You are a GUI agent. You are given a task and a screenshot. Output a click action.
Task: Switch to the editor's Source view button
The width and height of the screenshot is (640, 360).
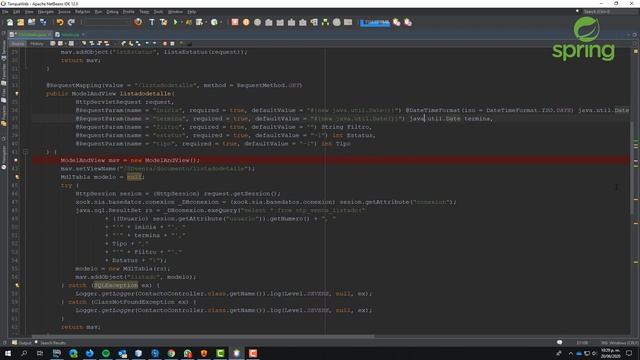tap(18, 43)
